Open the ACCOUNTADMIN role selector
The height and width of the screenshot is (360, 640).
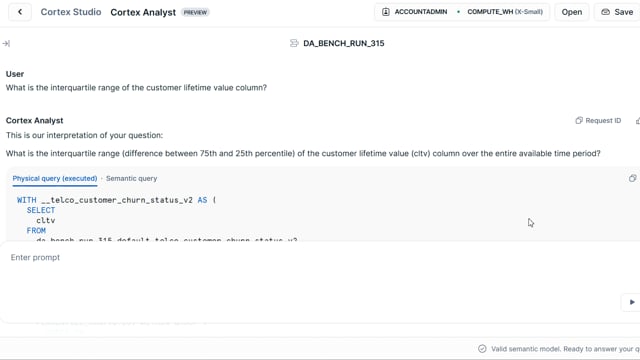coord(415,12)
